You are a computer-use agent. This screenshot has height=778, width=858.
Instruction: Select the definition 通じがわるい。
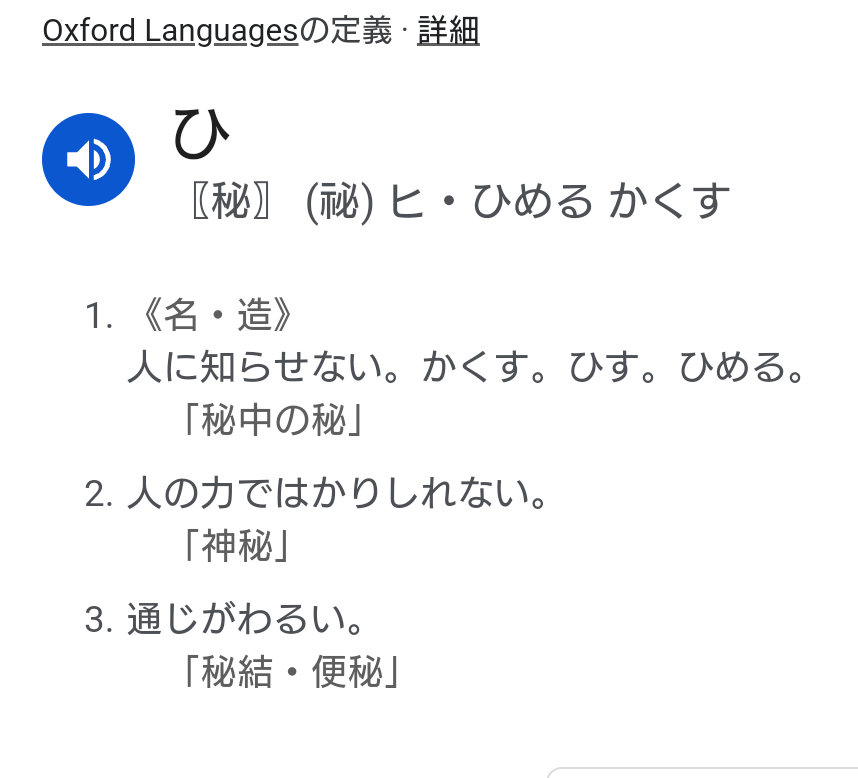[x=245, y=619]
